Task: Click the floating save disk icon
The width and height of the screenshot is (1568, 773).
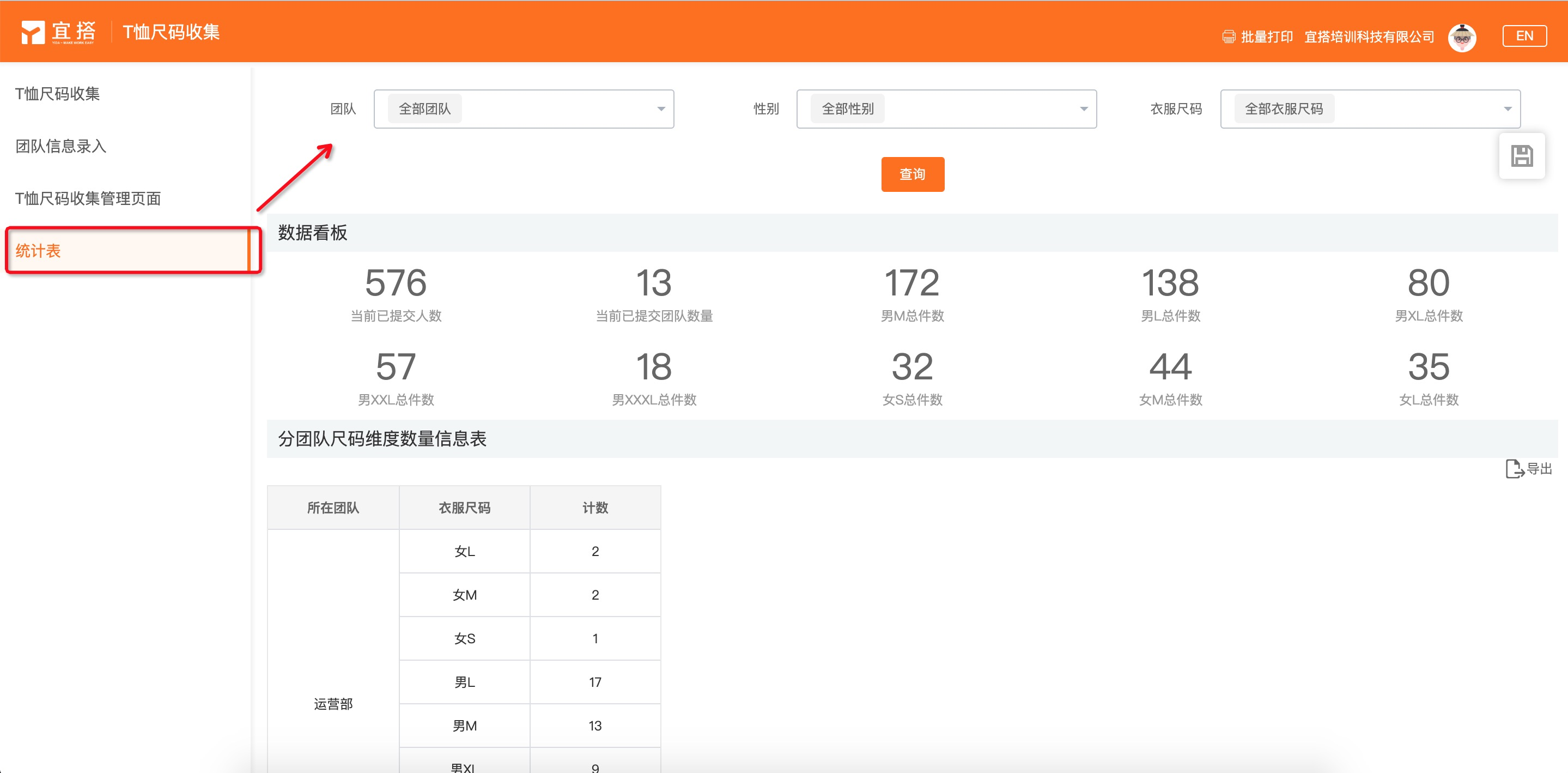Action: [x=1521, y=156]
